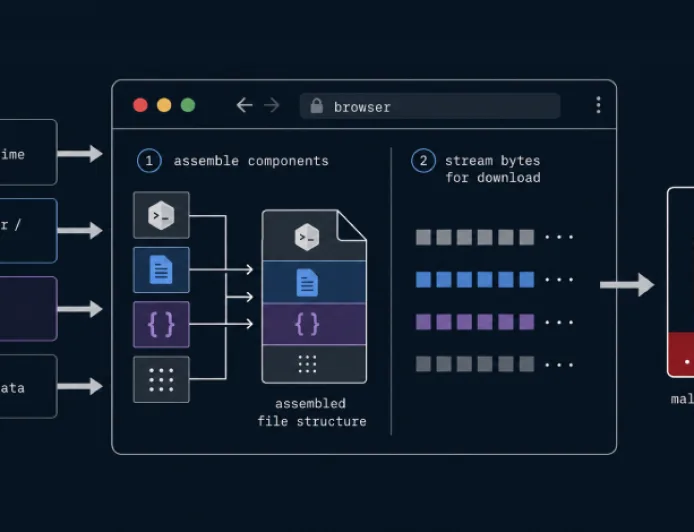This screenshot has height=532, width=694.
Task: Click terminal icon inside assembled file
Action: pos(307,237)
